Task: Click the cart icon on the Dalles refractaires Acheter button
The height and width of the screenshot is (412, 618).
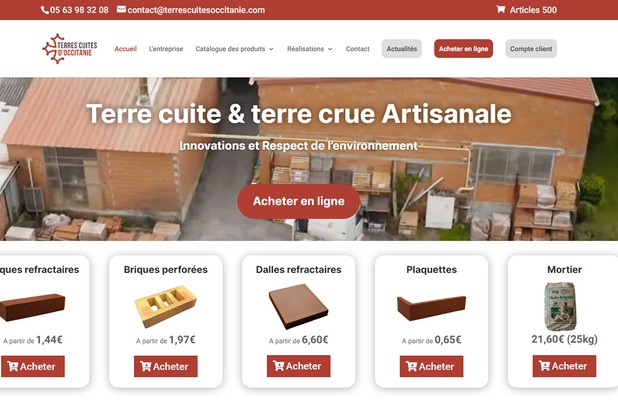Action: pyautogui.click(x=278, y=366)
